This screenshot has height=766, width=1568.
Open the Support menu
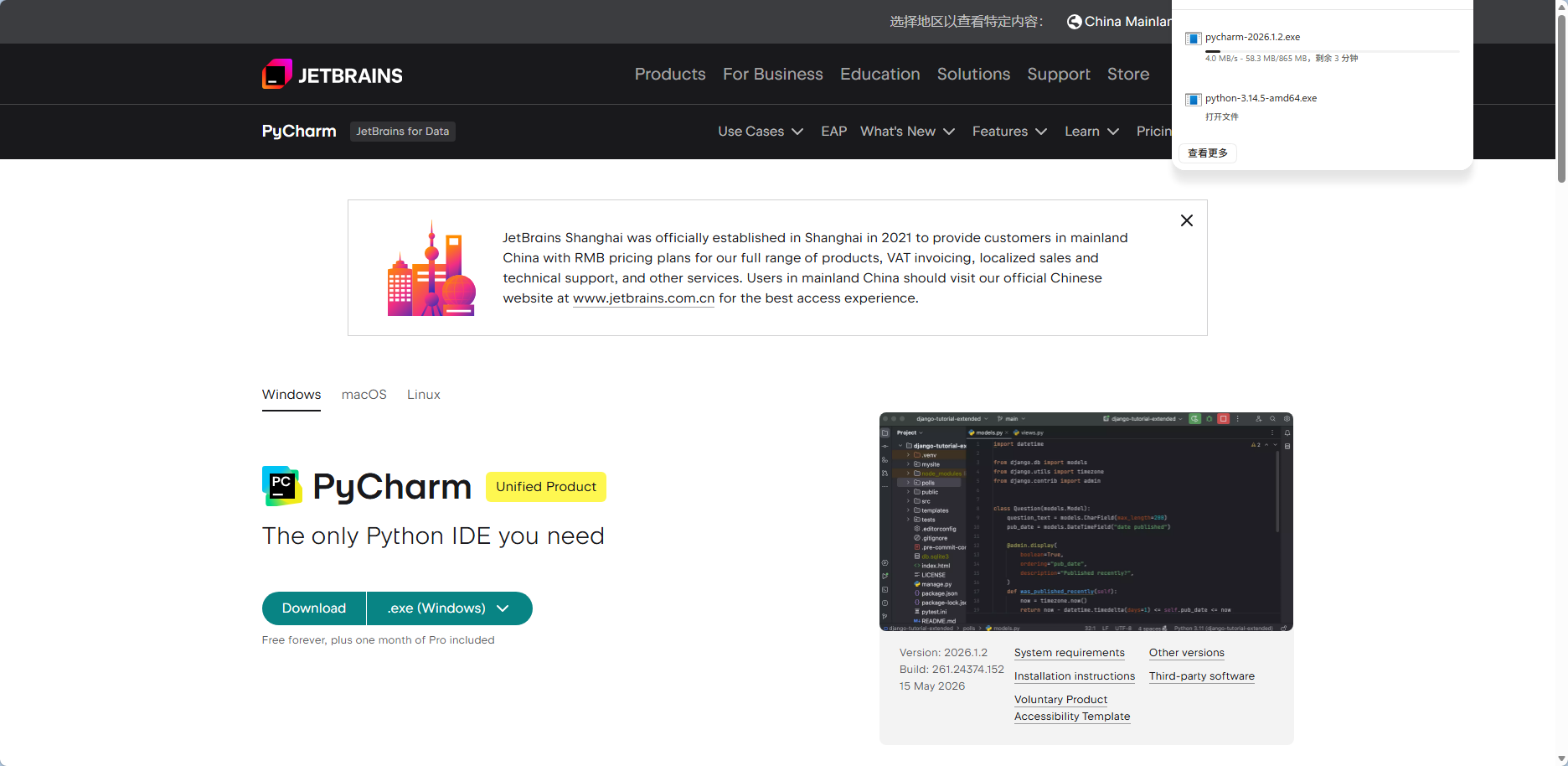pyautogui.click(x=1059, y=74)
